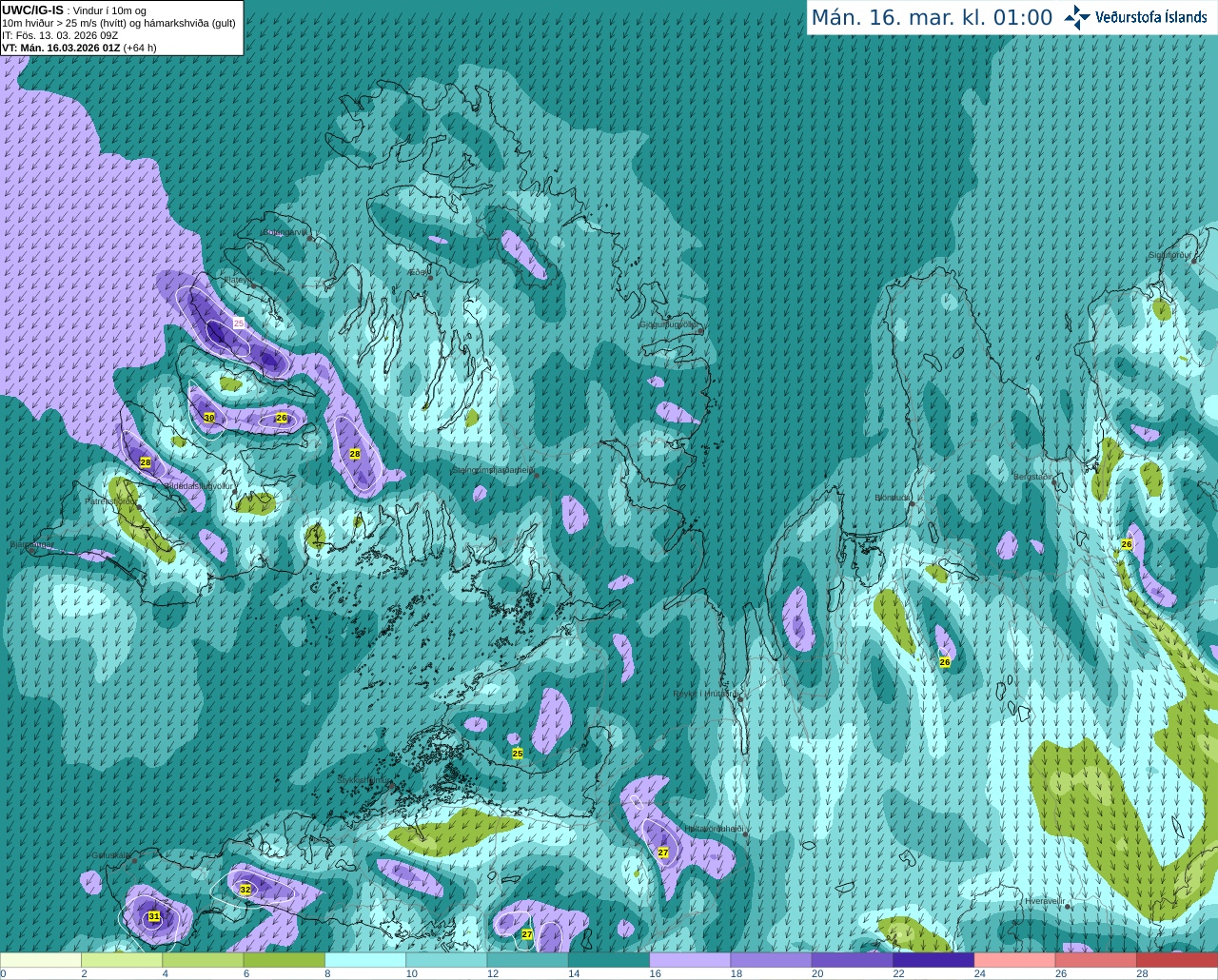This screenshot has height=980, width=1218.
Task: Click the Gjögurflugvöllur station label
Action: 669,324
